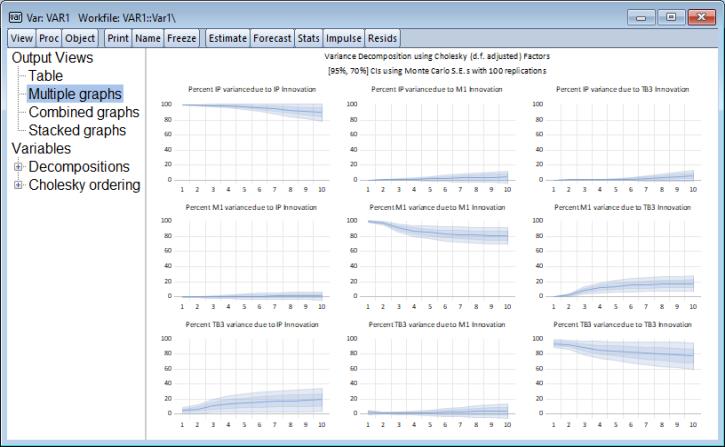Freeze the current view
Viewport: 725px width, 447px height.
(x=181, y=38)
